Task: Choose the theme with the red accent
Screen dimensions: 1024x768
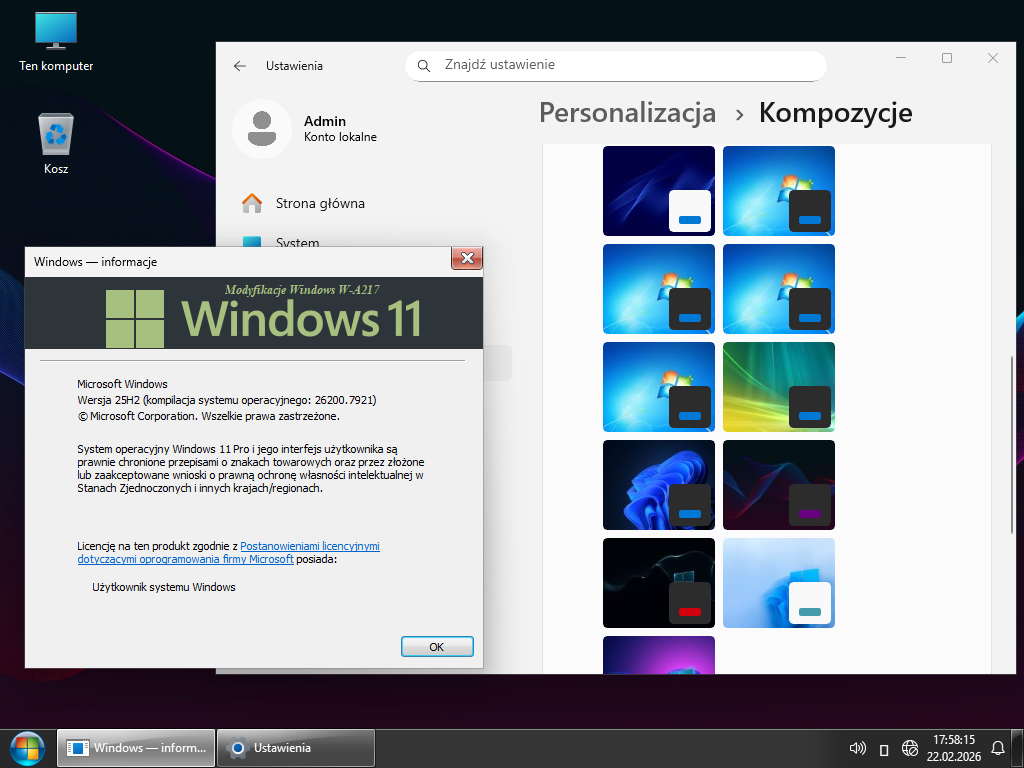Action: [x=659, y=583]
